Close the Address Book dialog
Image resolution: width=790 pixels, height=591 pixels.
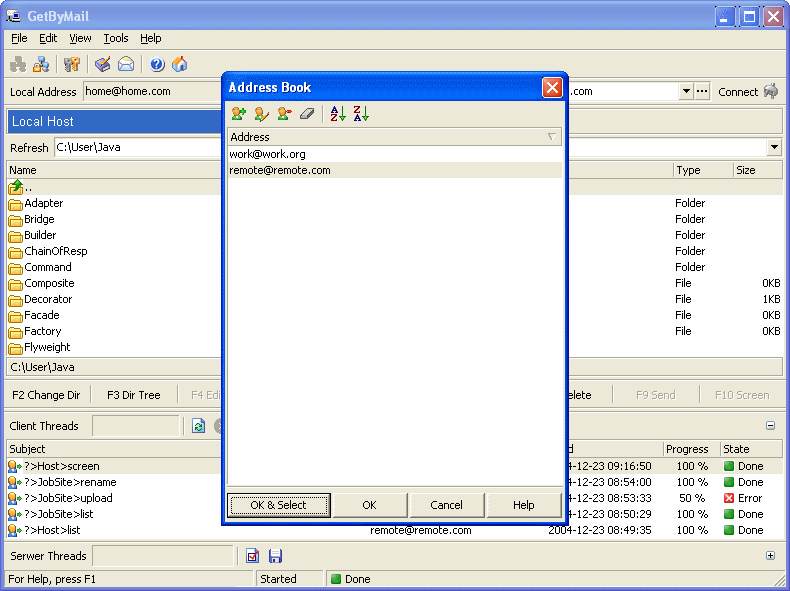(x=552, y=88)
